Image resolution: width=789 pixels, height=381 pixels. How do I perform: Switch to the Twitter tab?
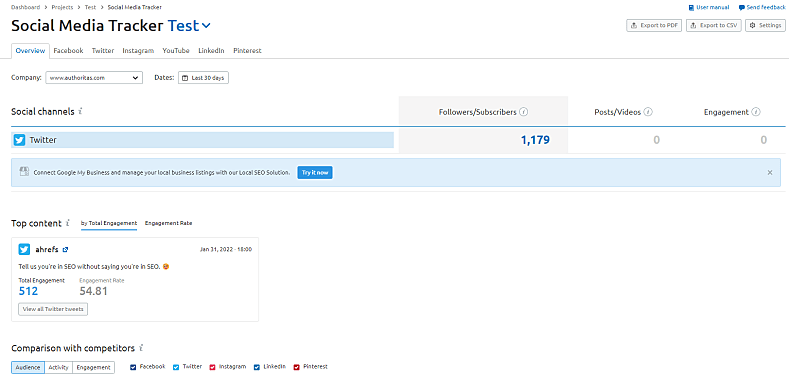coord(103,51)
